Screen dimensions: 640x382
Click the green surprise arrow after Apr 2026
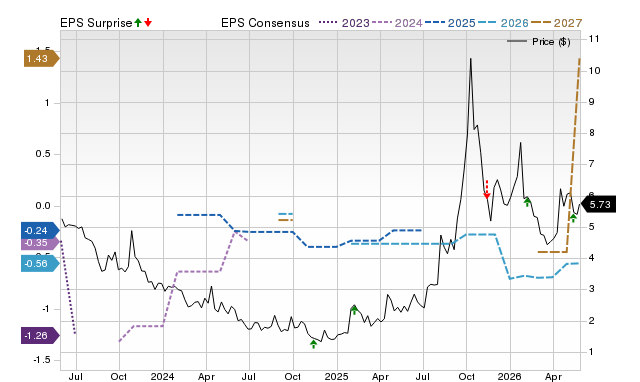tap(573, 218)
